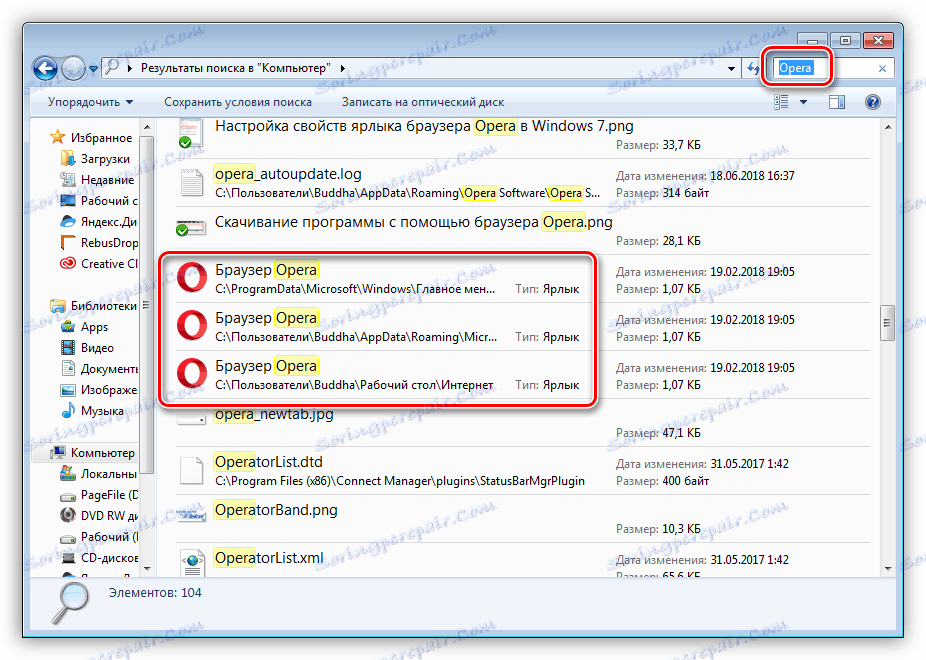The image size is (926, 660).
Task: Open DVD RW drive in sidebar
Action: (99, 515)
